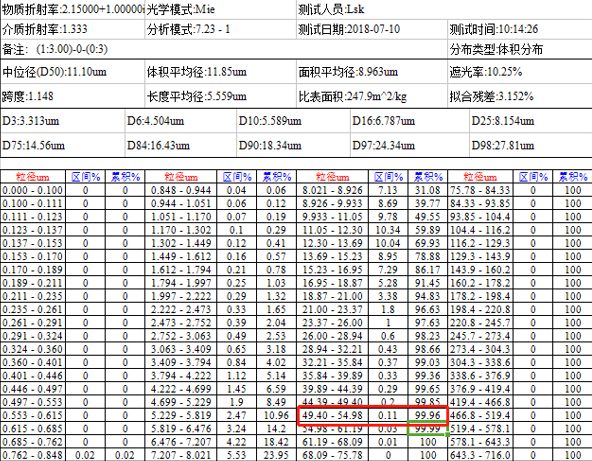Image resolution: width=592 pixels, height=461 pixels.
Task: Select the 49.40 - 54.98 particle size cell
Action: 332,415
